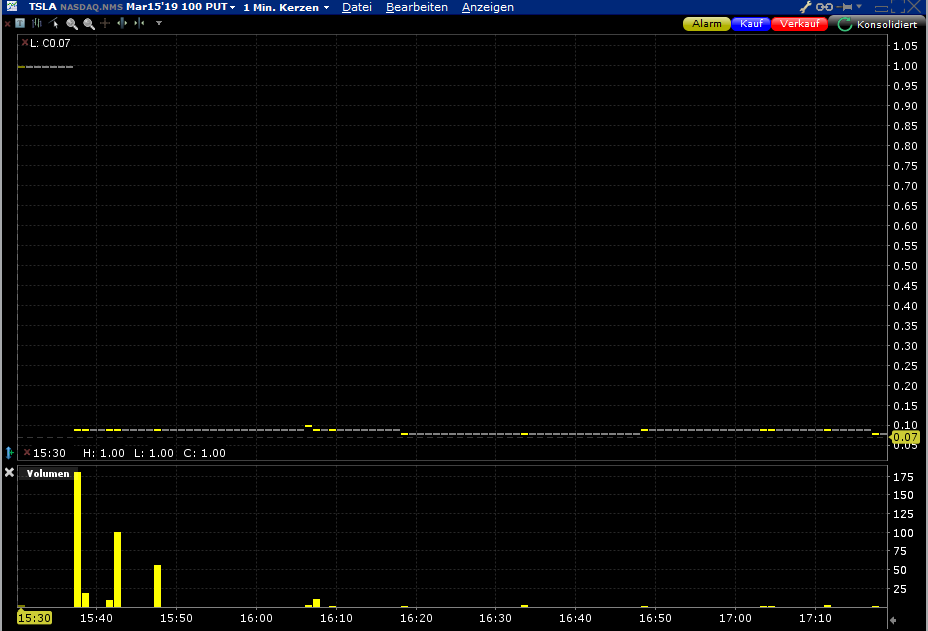The image size is (928, 631).
Task: Toggle the window linking chain icon
Action: [825, 7]
